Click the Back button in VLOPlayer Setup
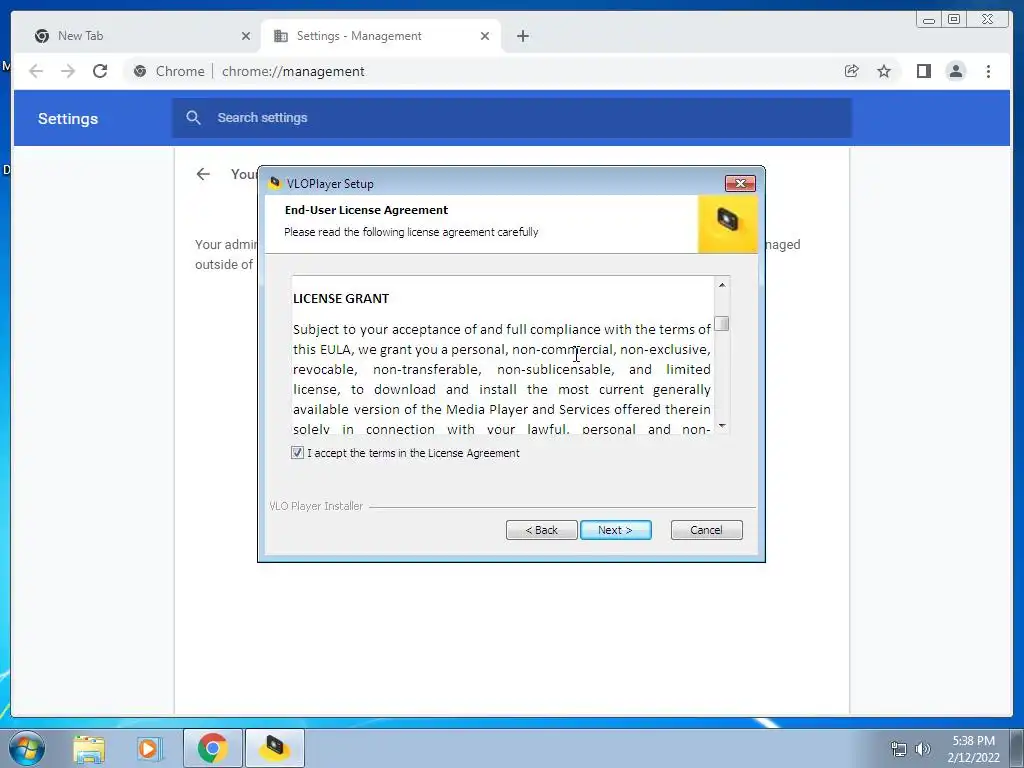 coord(541,530)
